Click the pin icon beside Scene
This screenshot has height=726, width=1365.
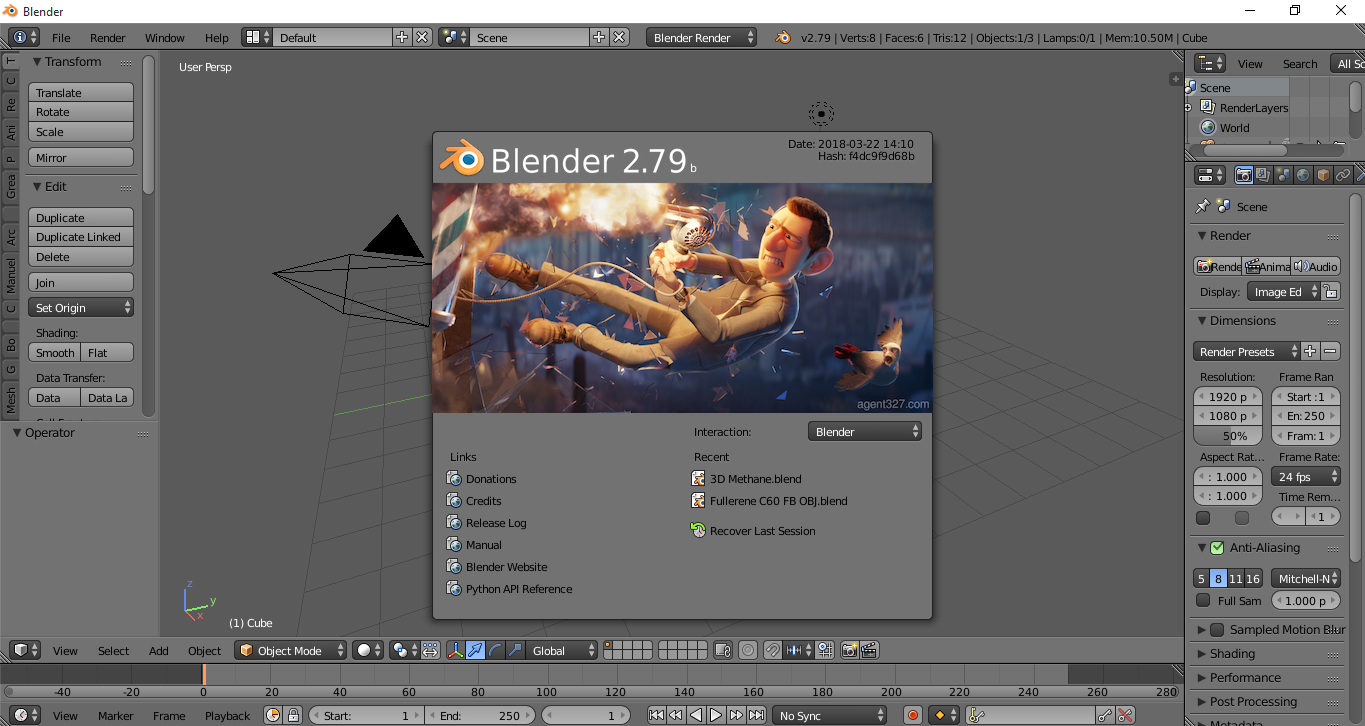click(1203, 206)
